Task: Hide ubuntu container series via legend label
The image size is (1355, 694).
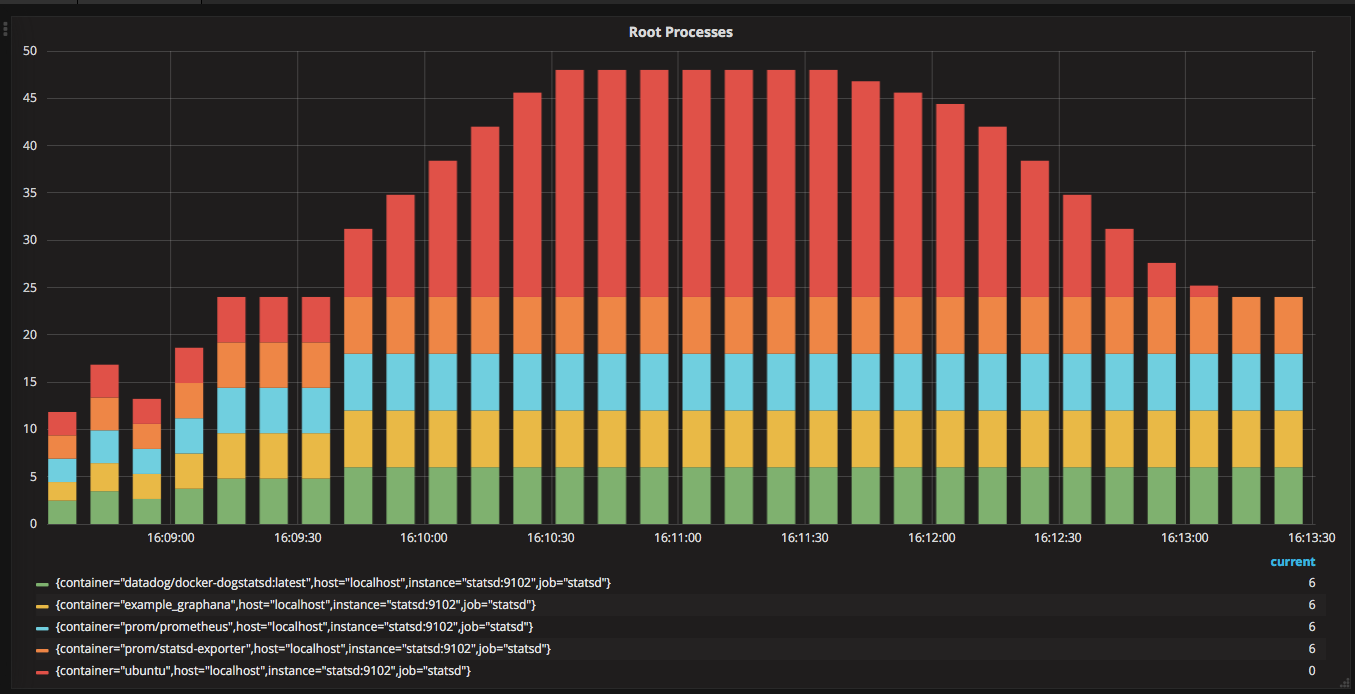Action: pos(263,671)
